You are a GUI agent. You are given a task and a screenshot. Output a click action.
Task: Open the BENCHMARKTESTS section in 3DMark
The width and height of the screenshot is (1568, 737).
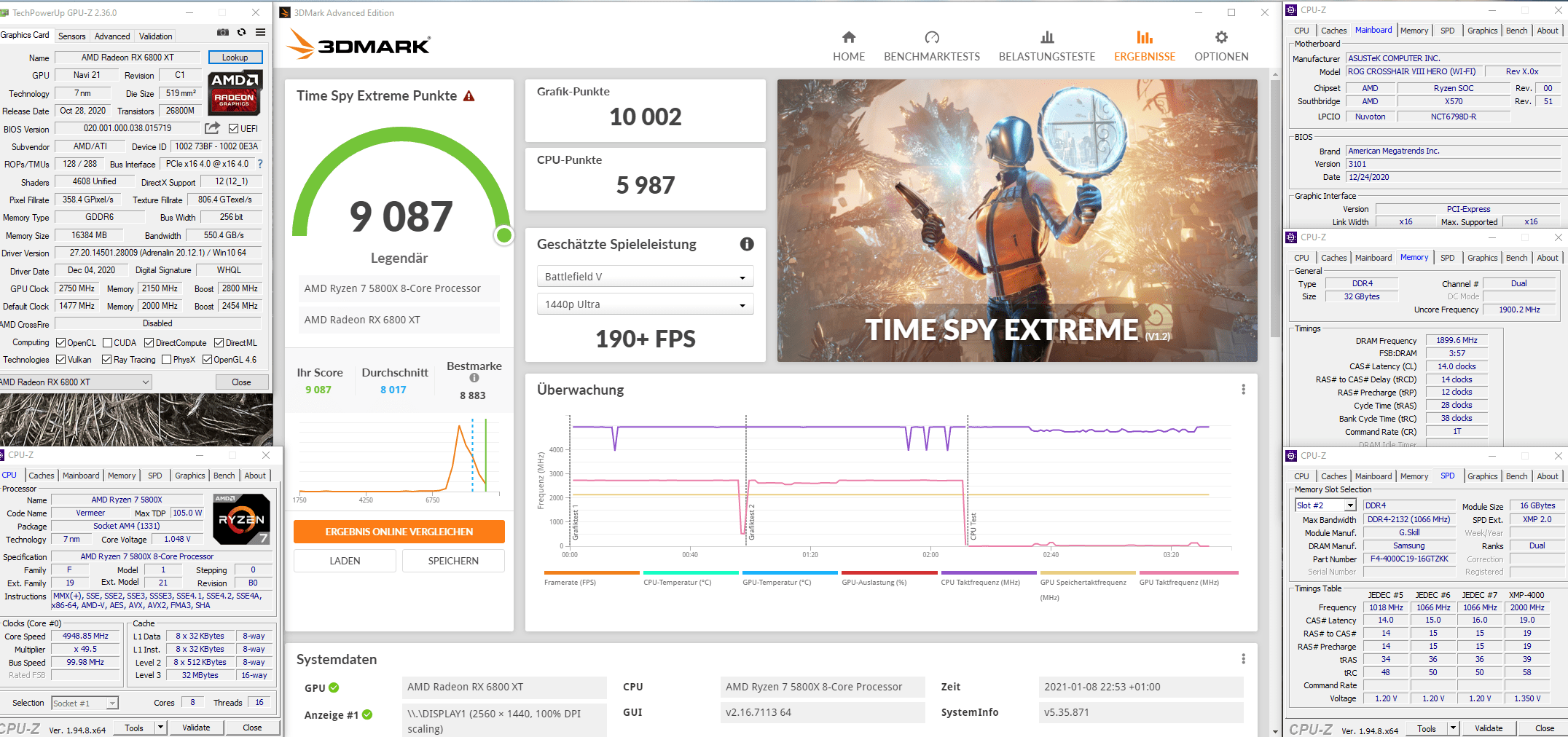[x=932, y=47]
